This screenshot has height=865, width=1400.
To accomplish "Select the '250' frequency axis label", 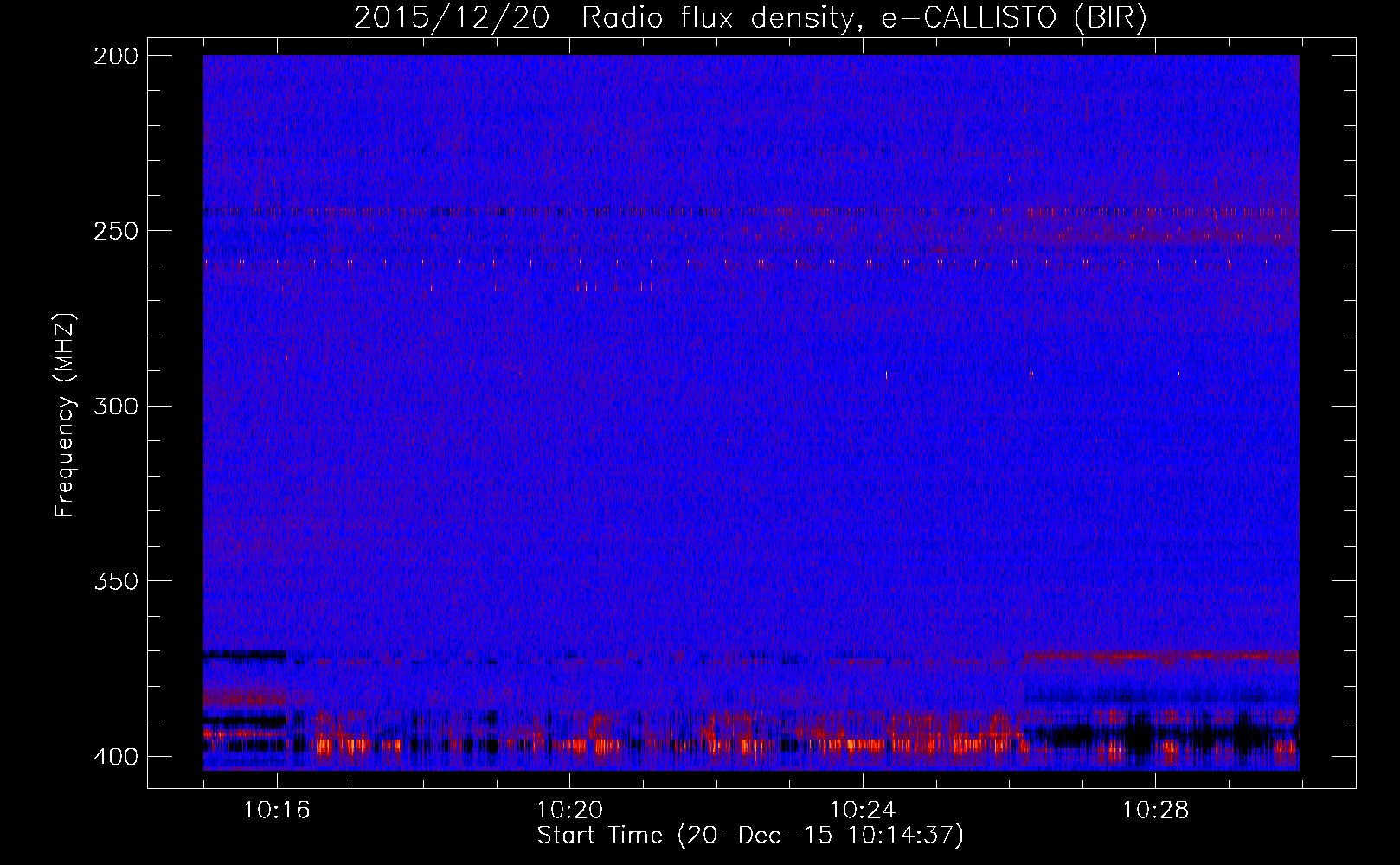I will pyautogui.click(x=116, y=231).
